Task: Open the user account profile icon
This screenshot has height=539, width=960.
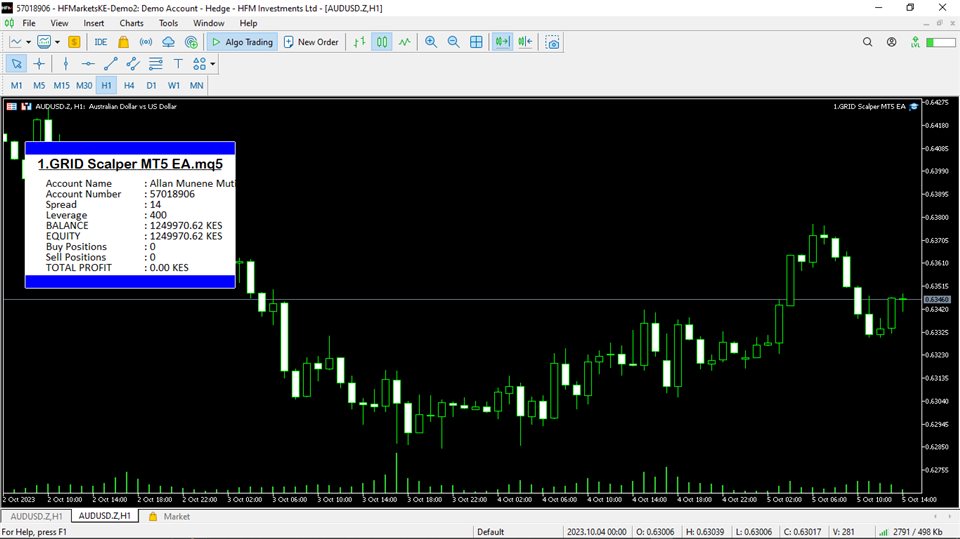Action: click(891, 42)
